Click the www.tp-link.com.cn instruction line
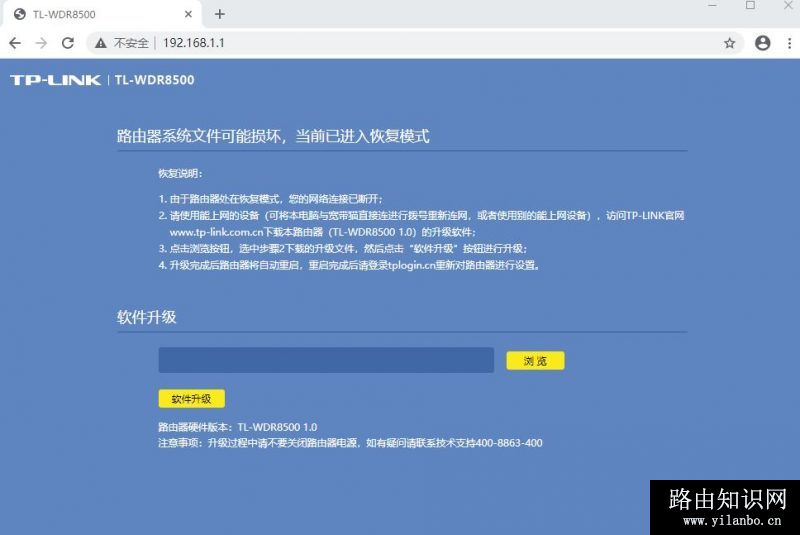The height and width of the screenshot is (535, 800). pos(322,232)
